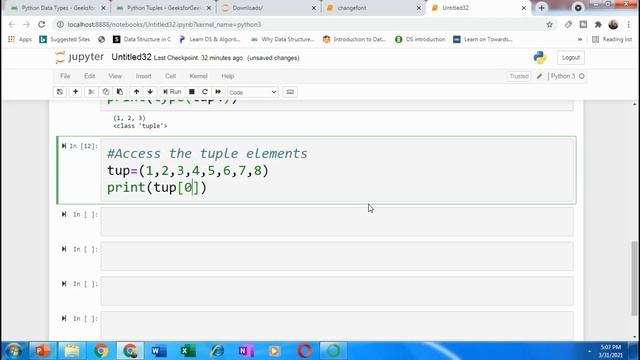Open the Insert menu
The height and width of the screenshot is (360, 640).
pos(143,76)
